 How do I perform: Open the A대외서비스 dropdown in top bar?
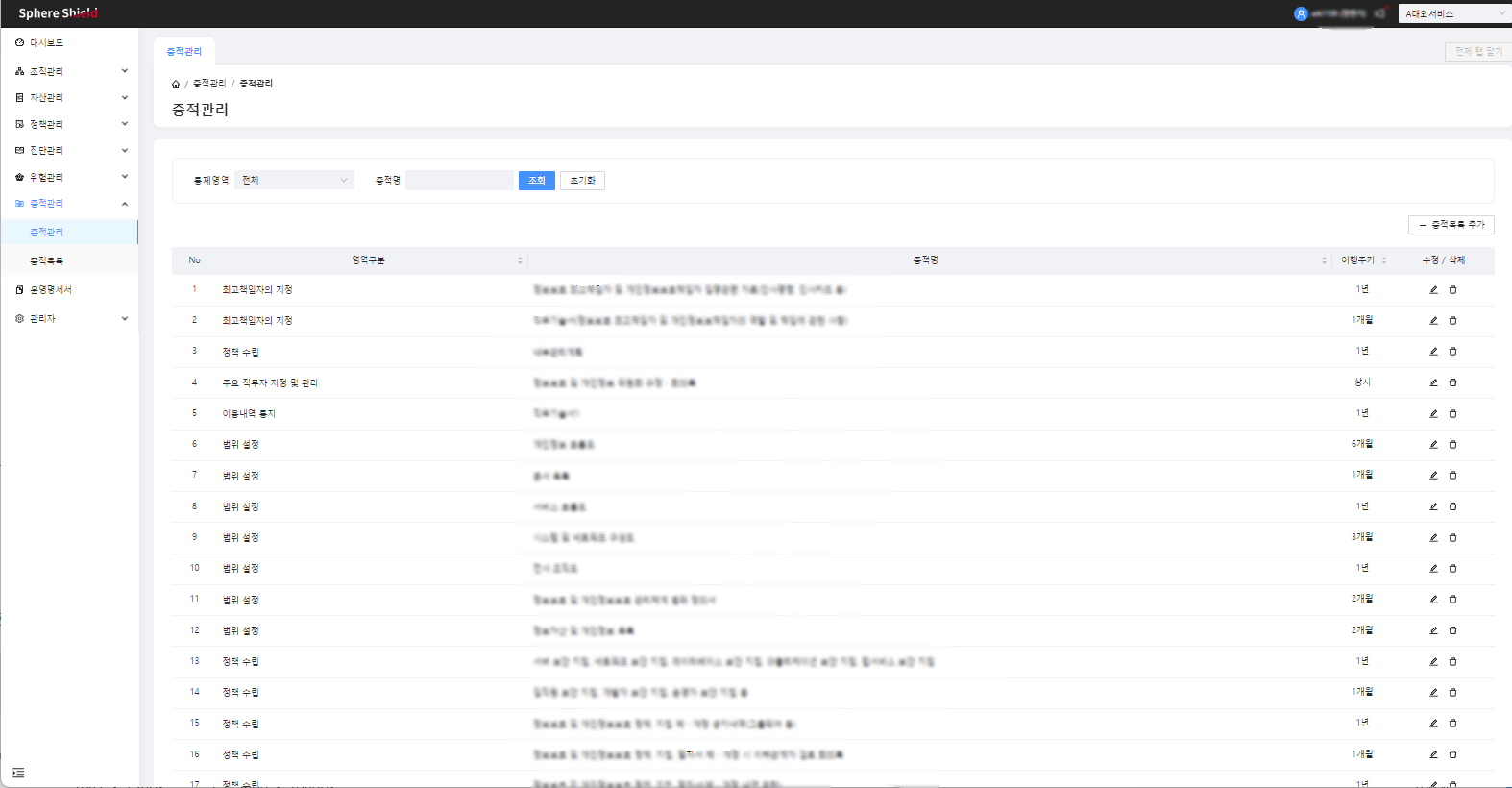1453,13
